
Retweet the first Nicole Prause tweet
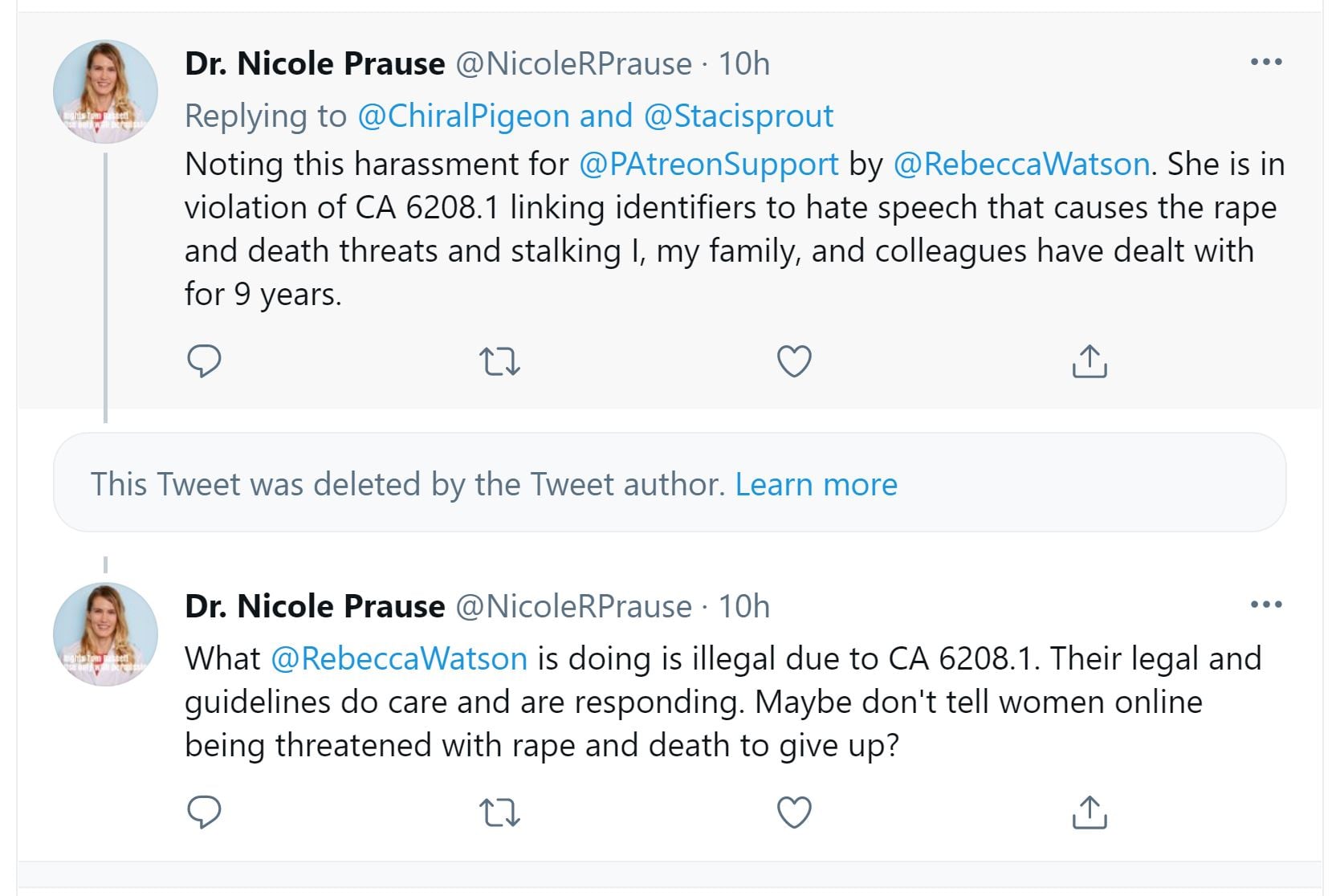point(499,361)
